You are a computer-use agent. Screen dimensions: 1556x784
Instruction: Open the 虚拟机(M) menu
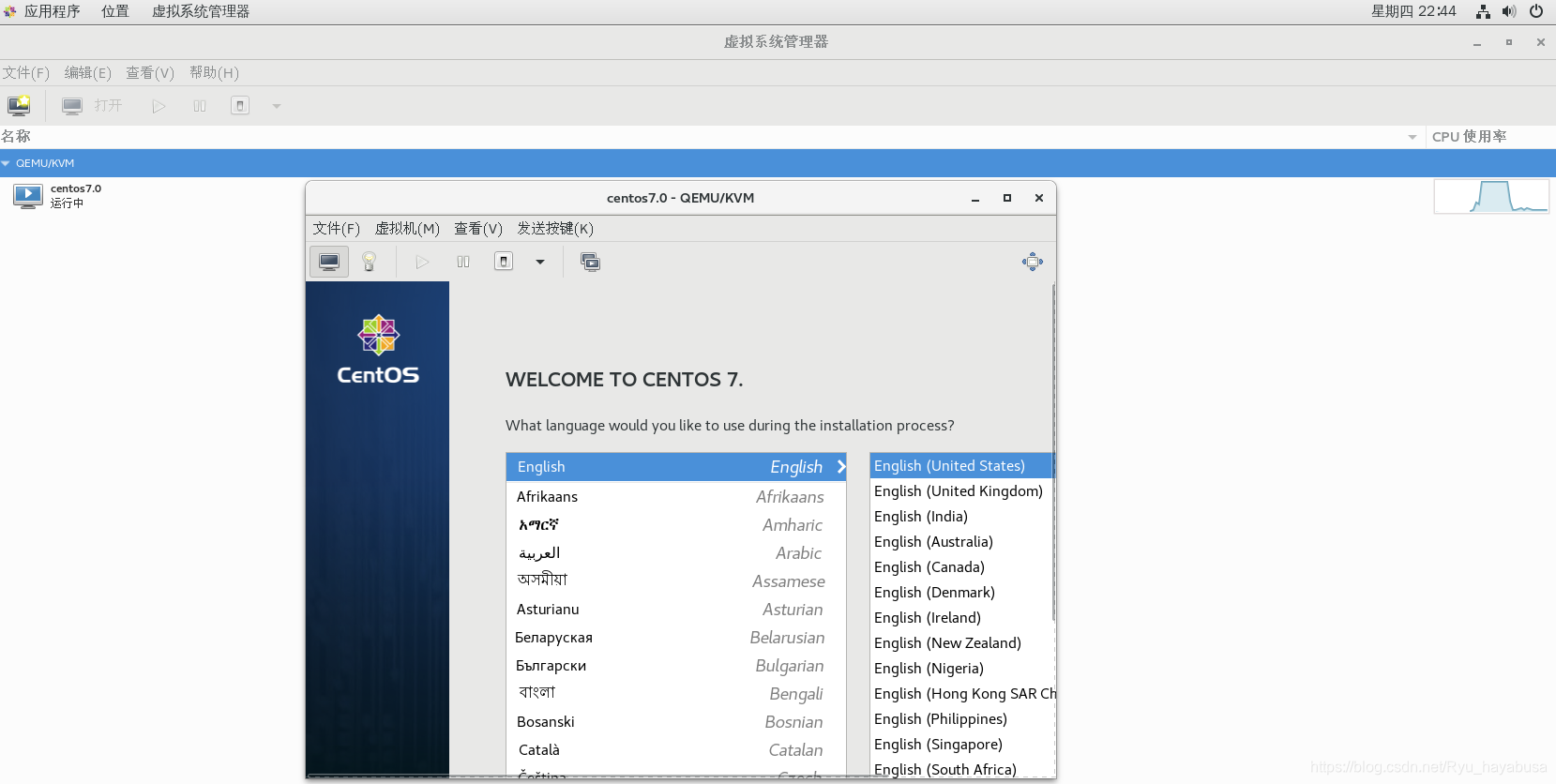407,228
